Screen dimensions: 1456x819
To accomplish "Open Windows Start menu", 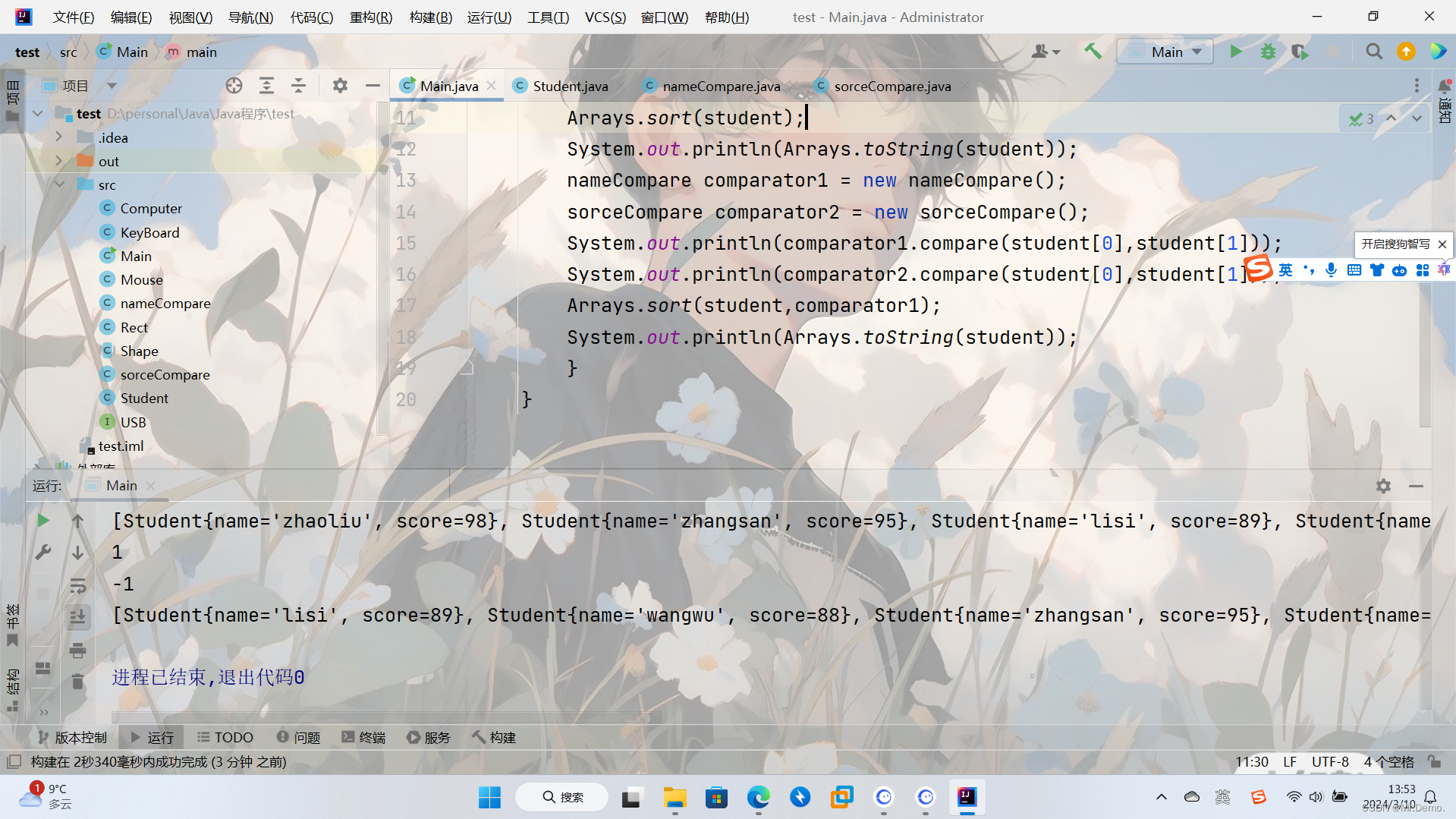I will pyautogui.click(x=489, y=797).
